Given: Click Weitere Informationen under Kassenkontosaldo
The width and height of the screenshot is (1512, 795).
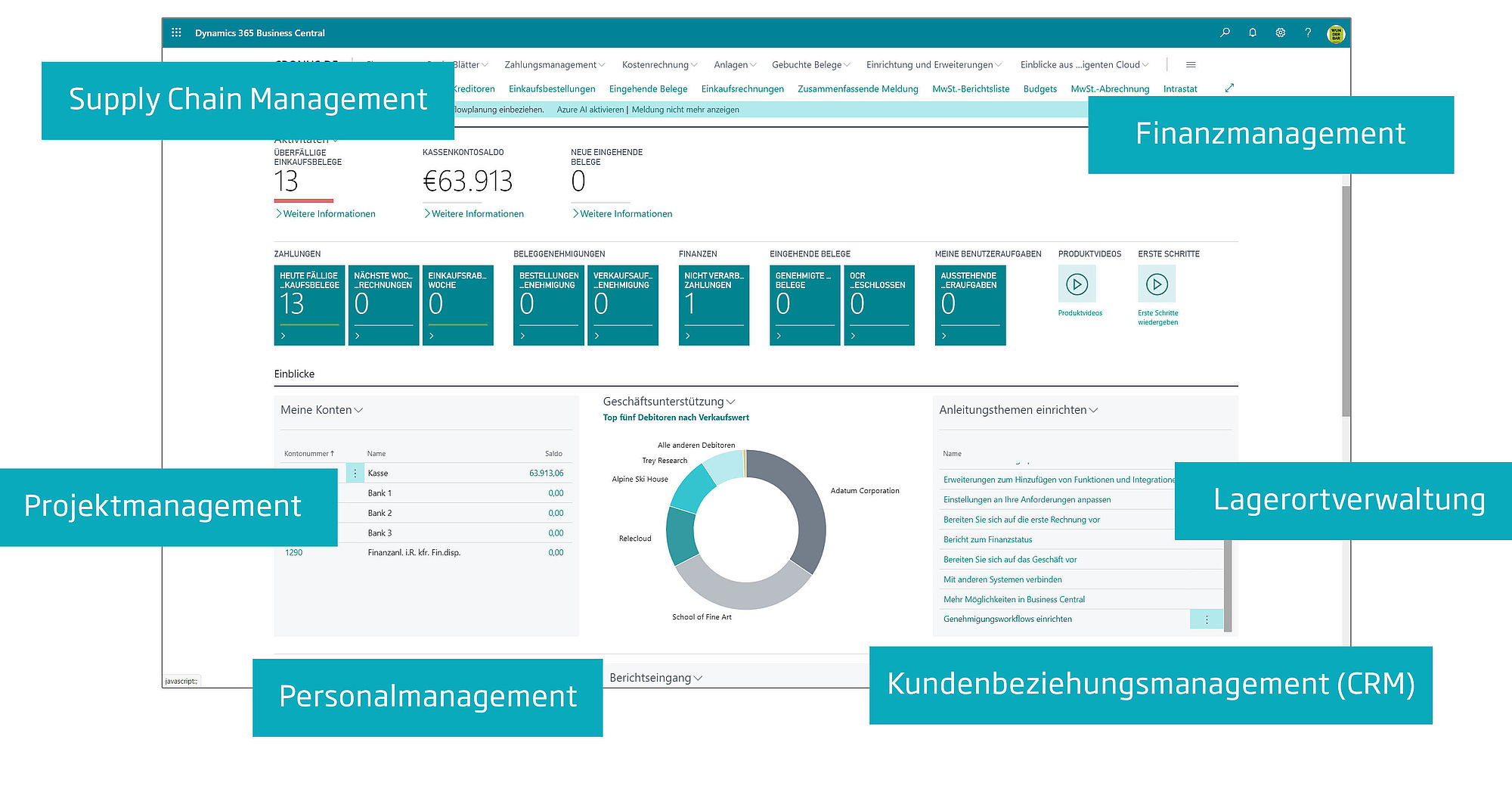Looking at the screenshot, I should pyautogui.click(x=473, y=213).
